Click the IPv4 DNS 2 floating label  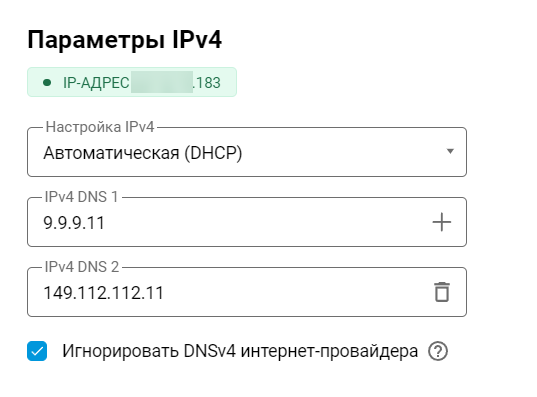point(82,267)
